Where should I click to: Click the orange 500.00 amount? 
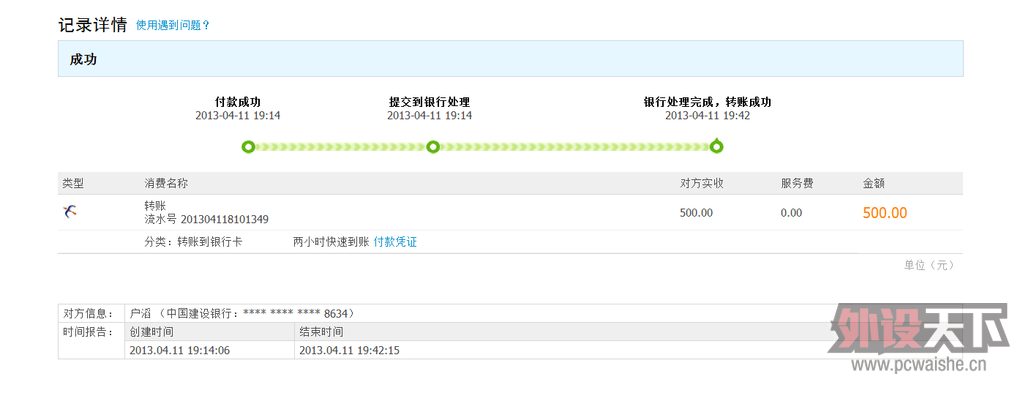point(885,213)
